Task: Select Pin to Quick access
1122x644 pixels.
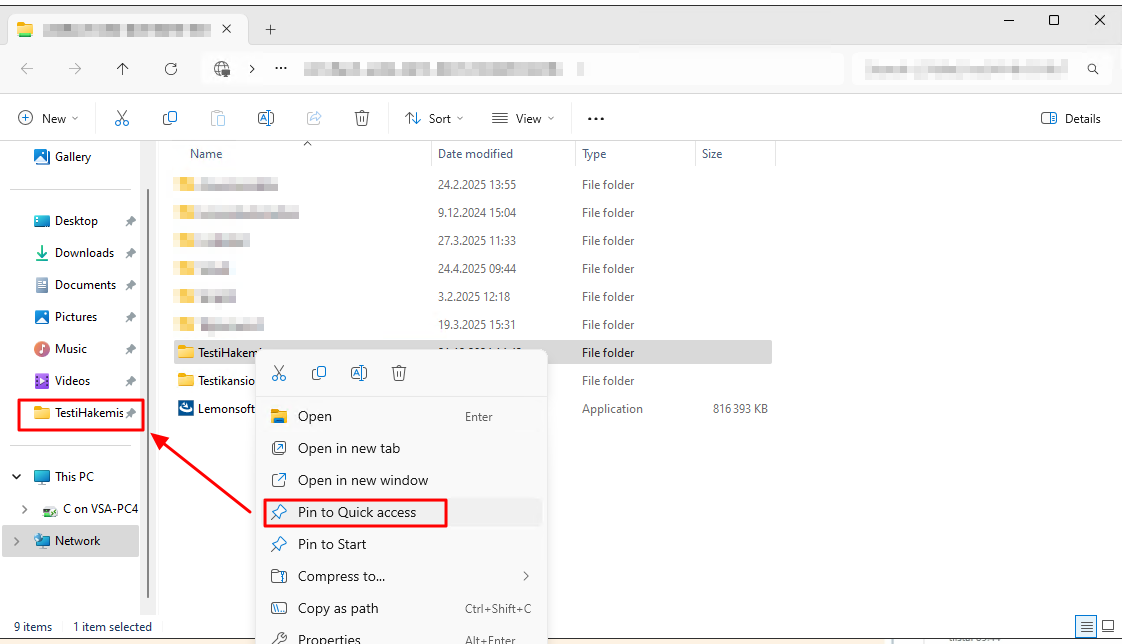Action: pyautogui.click(x=356, y=512)
